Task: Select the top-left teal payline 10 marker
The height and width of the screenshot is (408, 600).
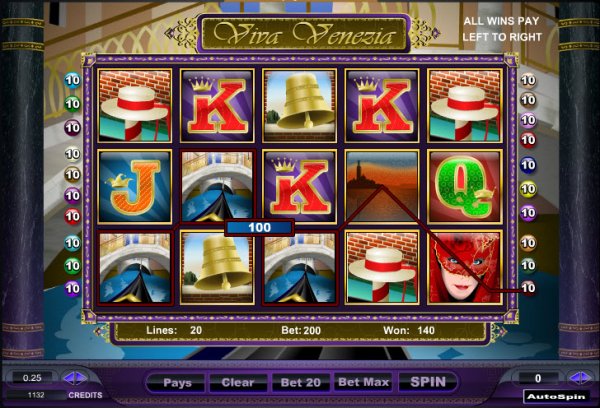Action: coord(72,80)
